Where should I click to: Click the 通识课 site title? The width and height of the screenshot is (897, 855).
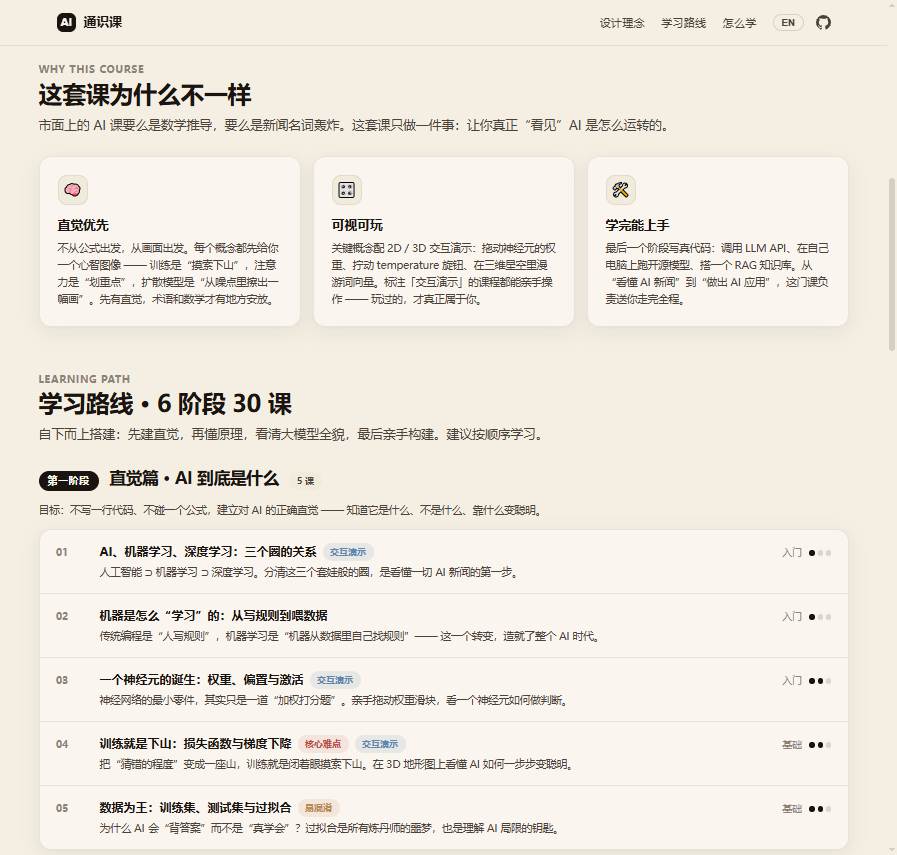[102, 22]
